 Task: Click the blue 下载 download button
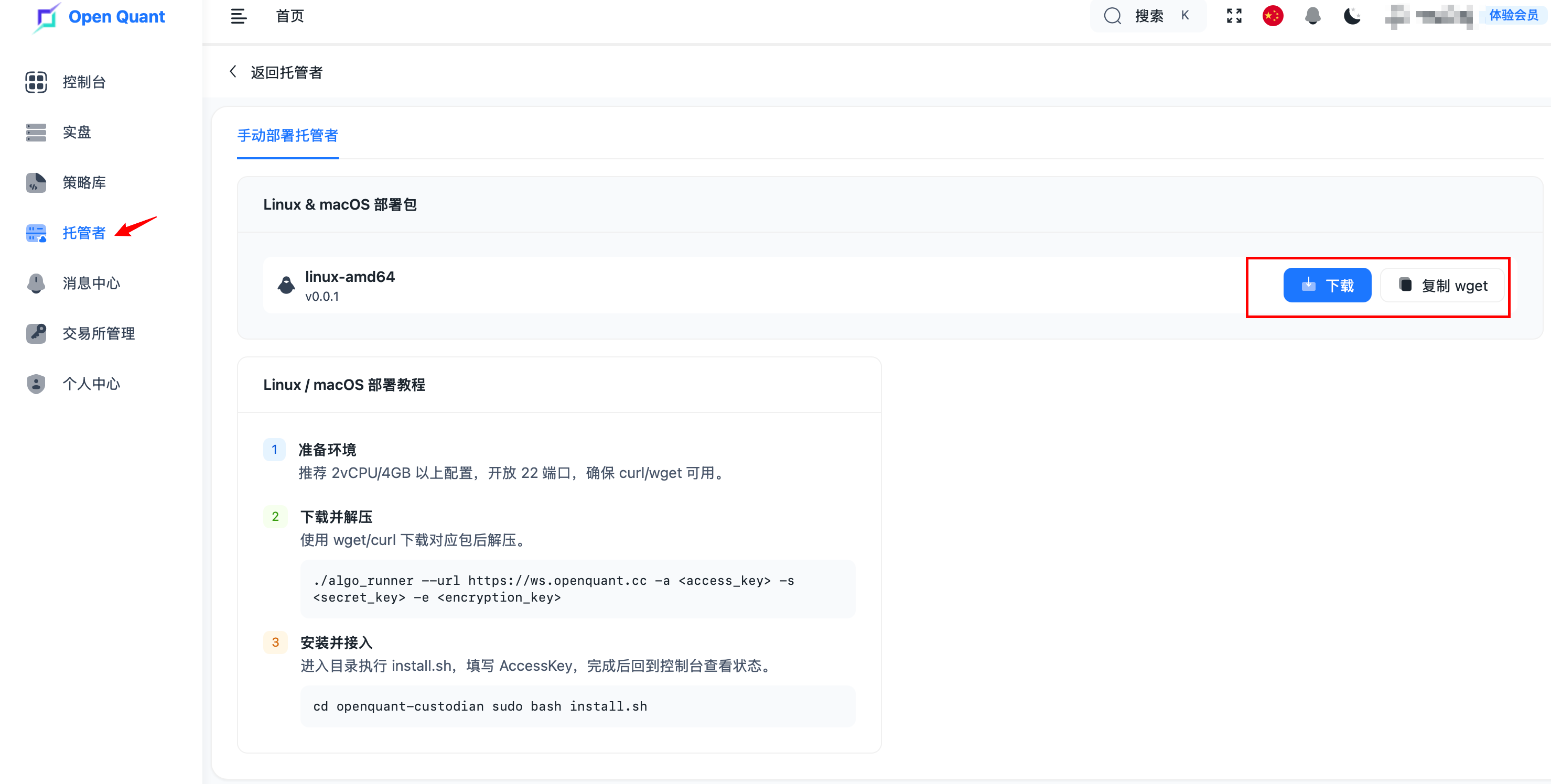(1327, 285)
